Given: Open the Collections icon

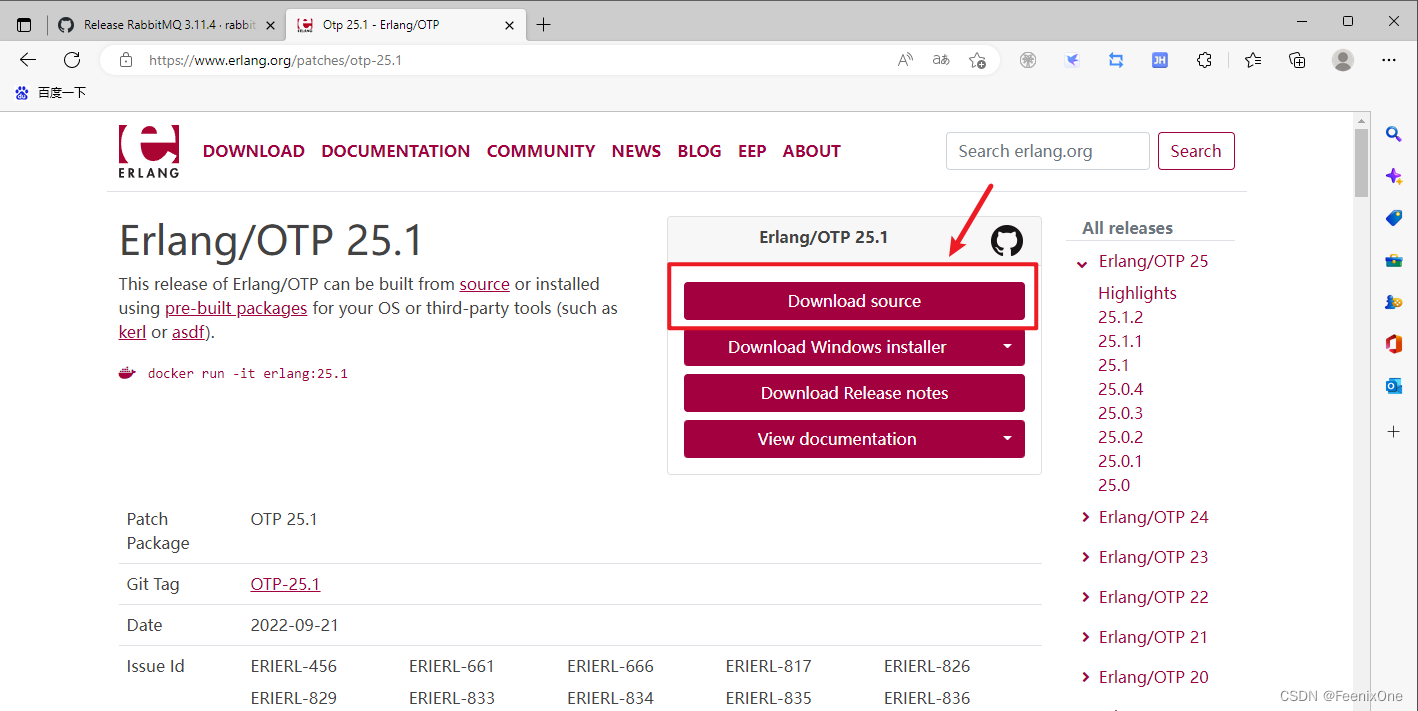Looking at the screenshot, I should [x=1297, y=60].
